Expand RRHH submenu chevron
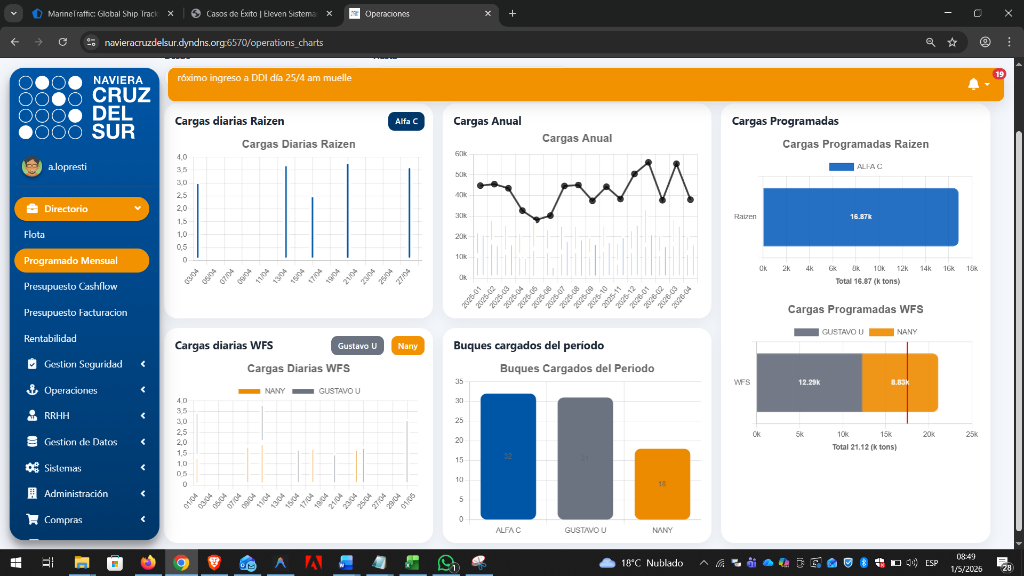 [x=142, y=415]
